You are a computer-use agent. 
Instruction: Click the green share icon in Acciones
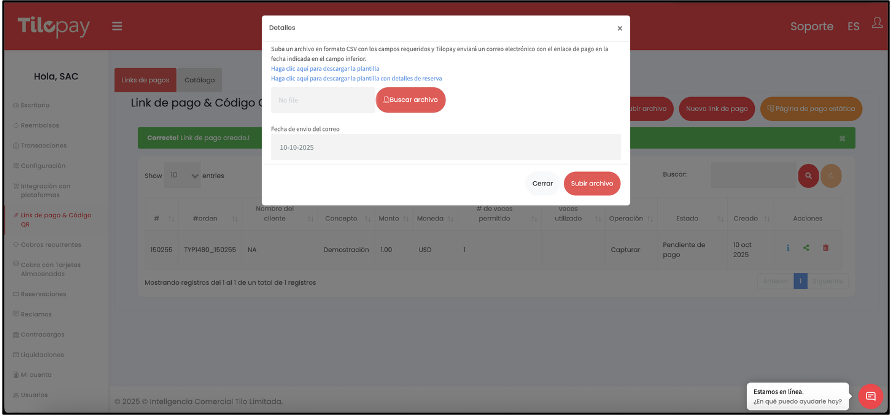click(806, 249)
